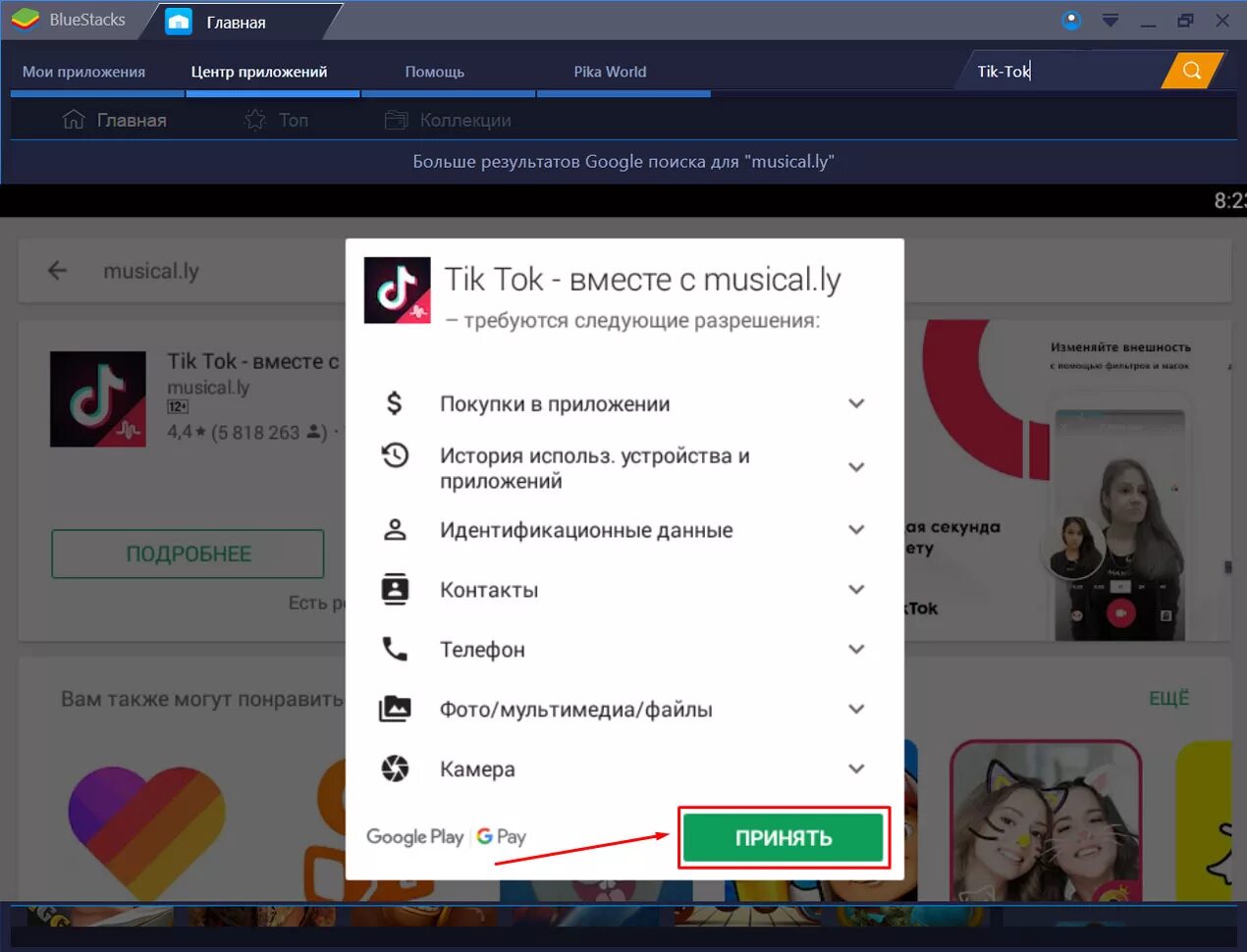1247x952 pixels.
Task: Click the G Pay logo
Action: pyautogui.click(x=502, y=837)
